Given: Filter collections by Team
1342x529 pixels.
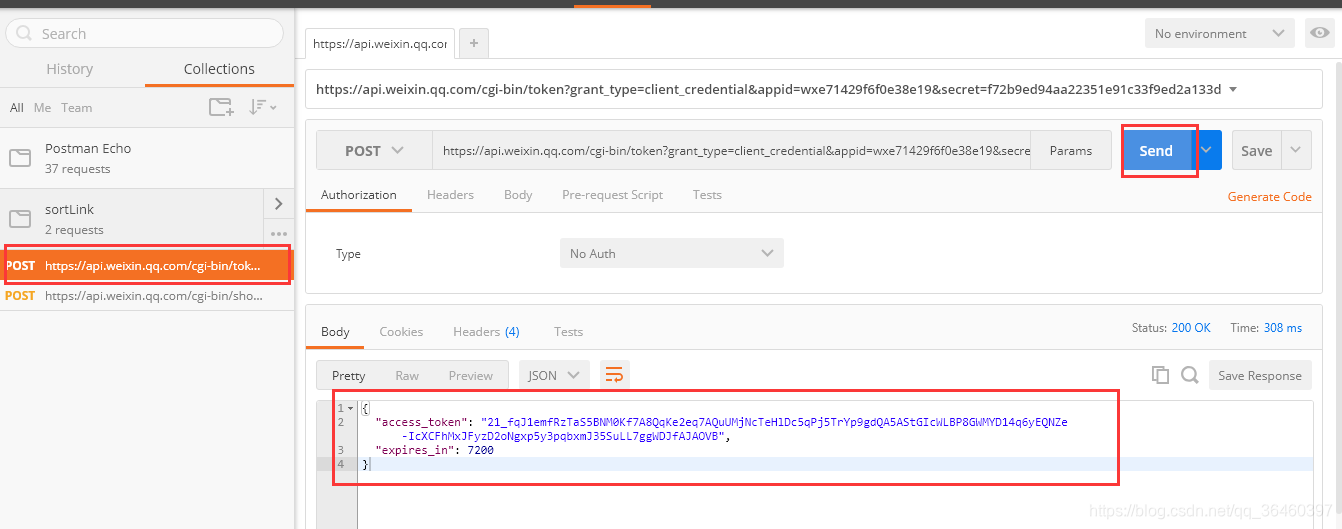Looking at the screenshot, I should pos(76,107).
